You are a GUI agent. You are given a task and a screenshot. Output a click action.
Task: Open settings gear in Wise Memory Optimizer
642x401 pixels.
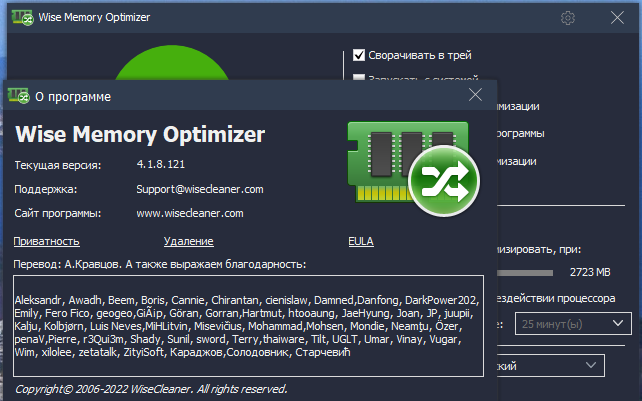click(567, 18)
